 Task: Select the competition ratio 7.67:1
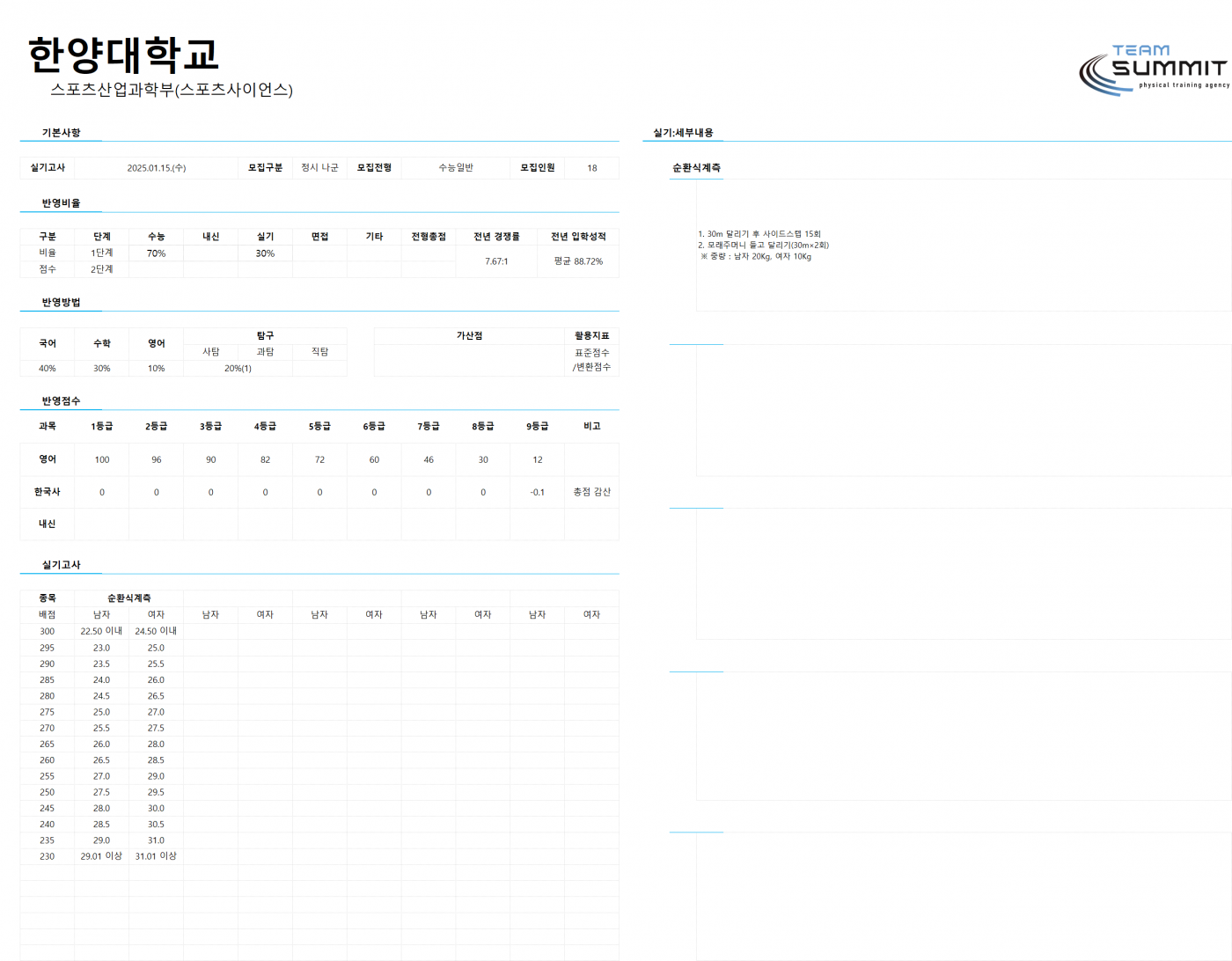[x=496, y=261]
